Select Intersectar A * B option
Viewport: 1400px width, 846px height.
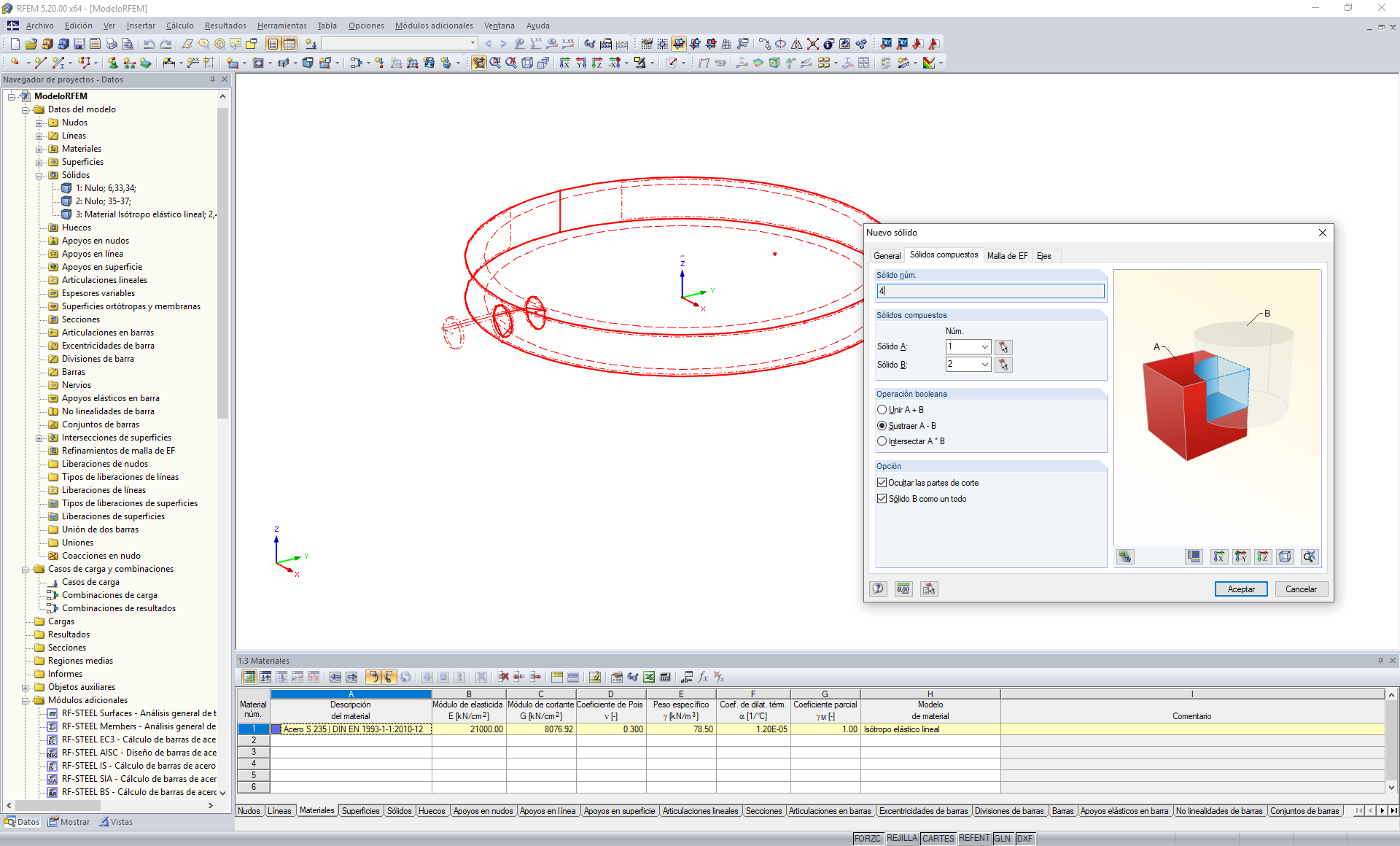point(882,441)
